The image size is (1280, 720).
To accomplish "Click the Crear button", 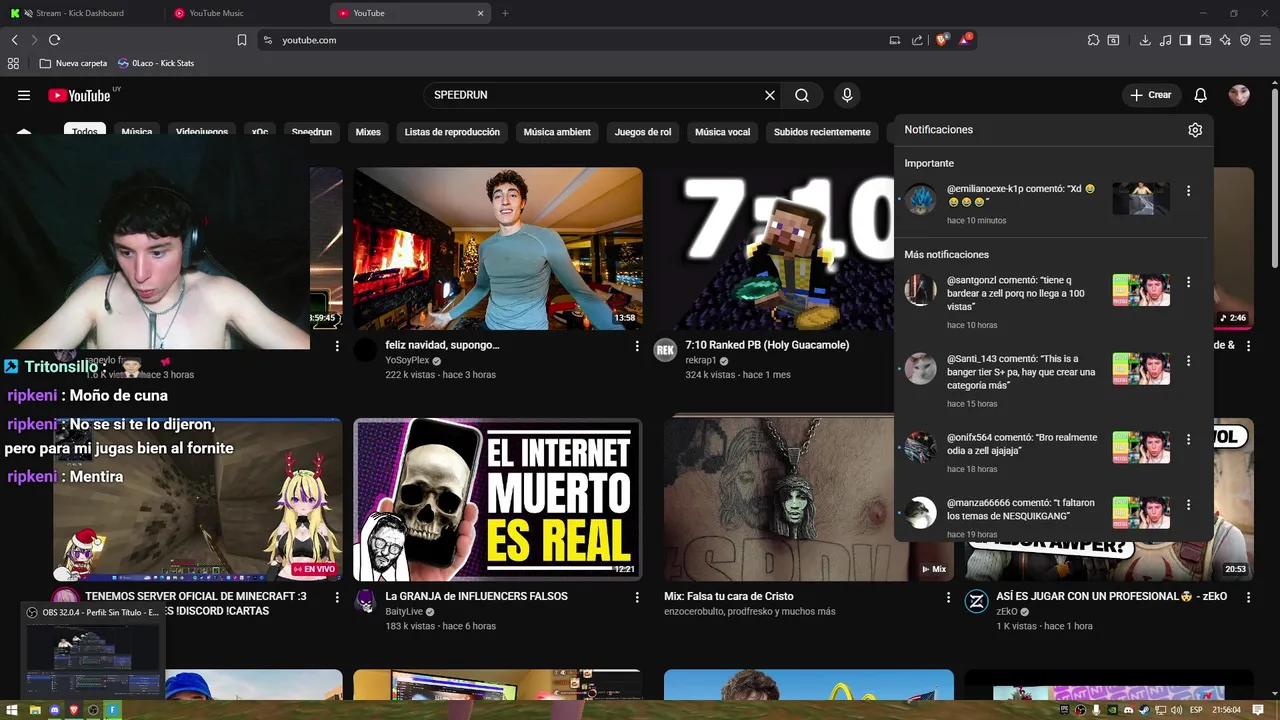I will point(1150,95).
